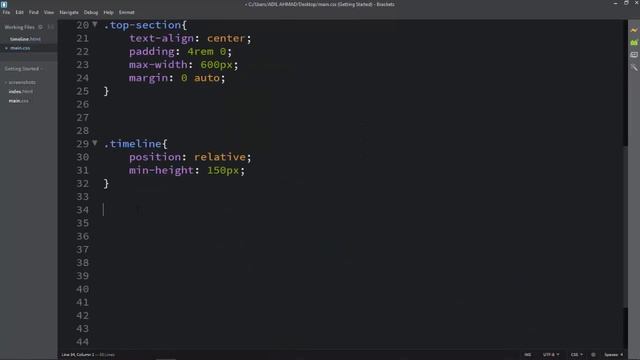Click the third right-toolbar panel icon
Viewport: 640px width, 360px height.
[x=634, y=55]
